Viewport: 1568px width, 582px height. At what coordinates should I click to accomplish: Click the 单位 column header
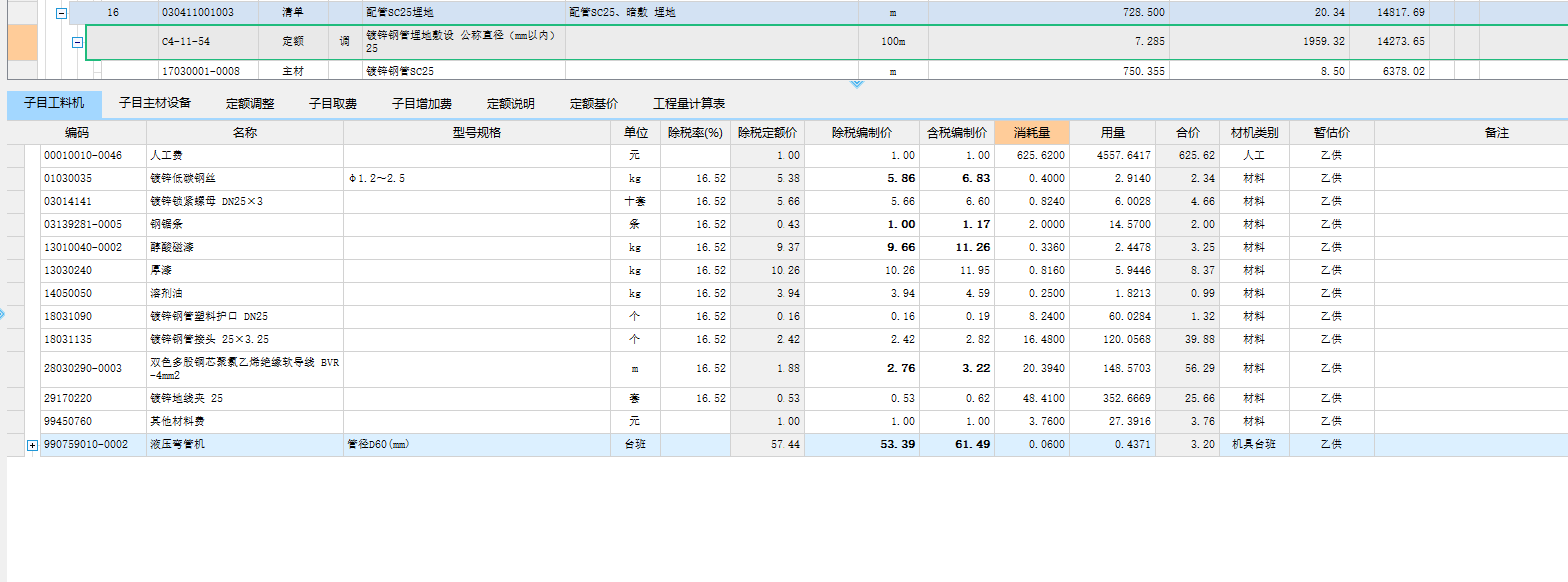pyautogui.click(x=636, y=132)
